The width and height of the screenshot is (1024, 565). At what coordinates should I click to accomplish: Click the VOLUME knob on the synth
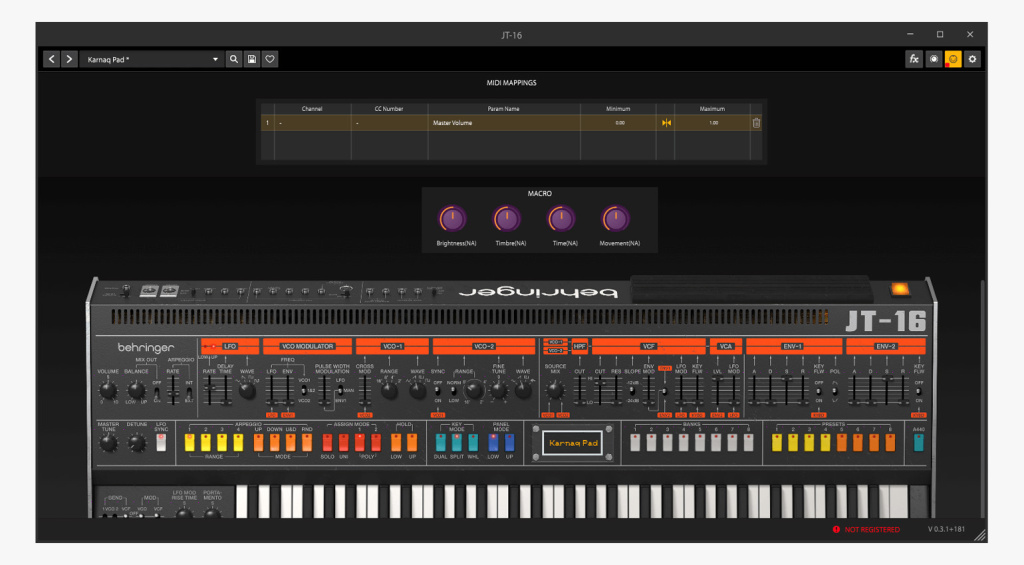click(108, 391)
